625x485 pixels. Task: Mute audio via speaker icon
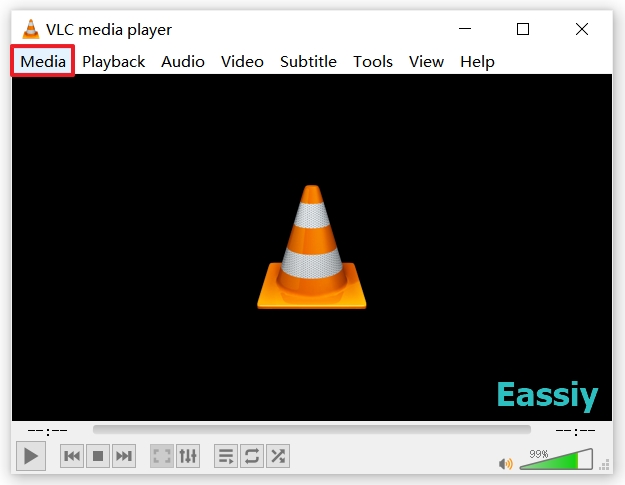(505, 464)
